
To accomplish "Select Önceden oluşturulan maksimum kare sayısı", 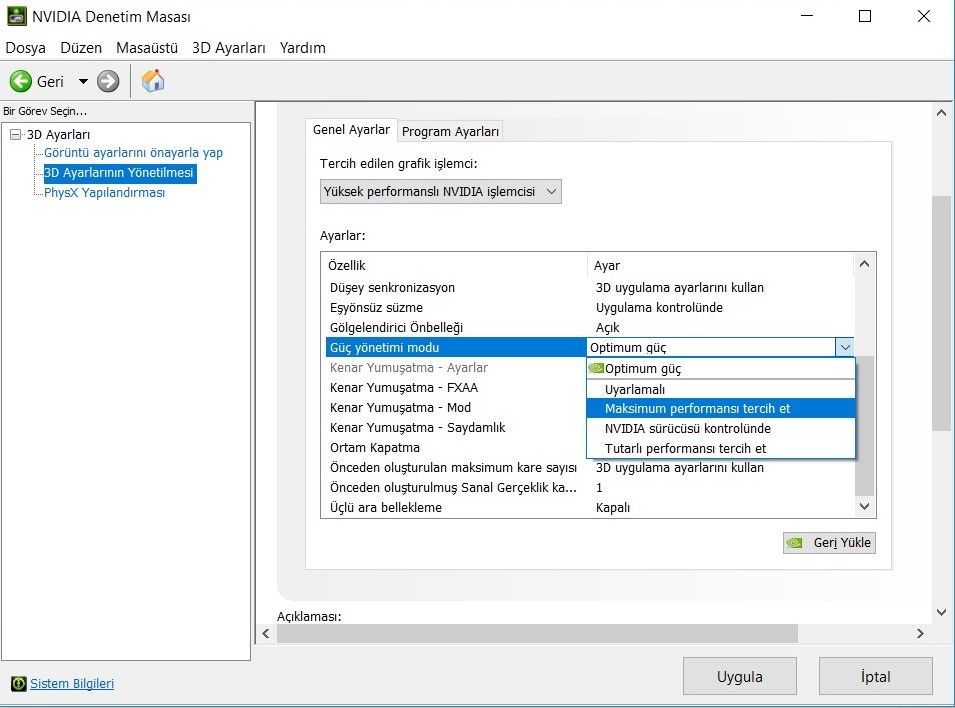I will [x=590, y=468].
